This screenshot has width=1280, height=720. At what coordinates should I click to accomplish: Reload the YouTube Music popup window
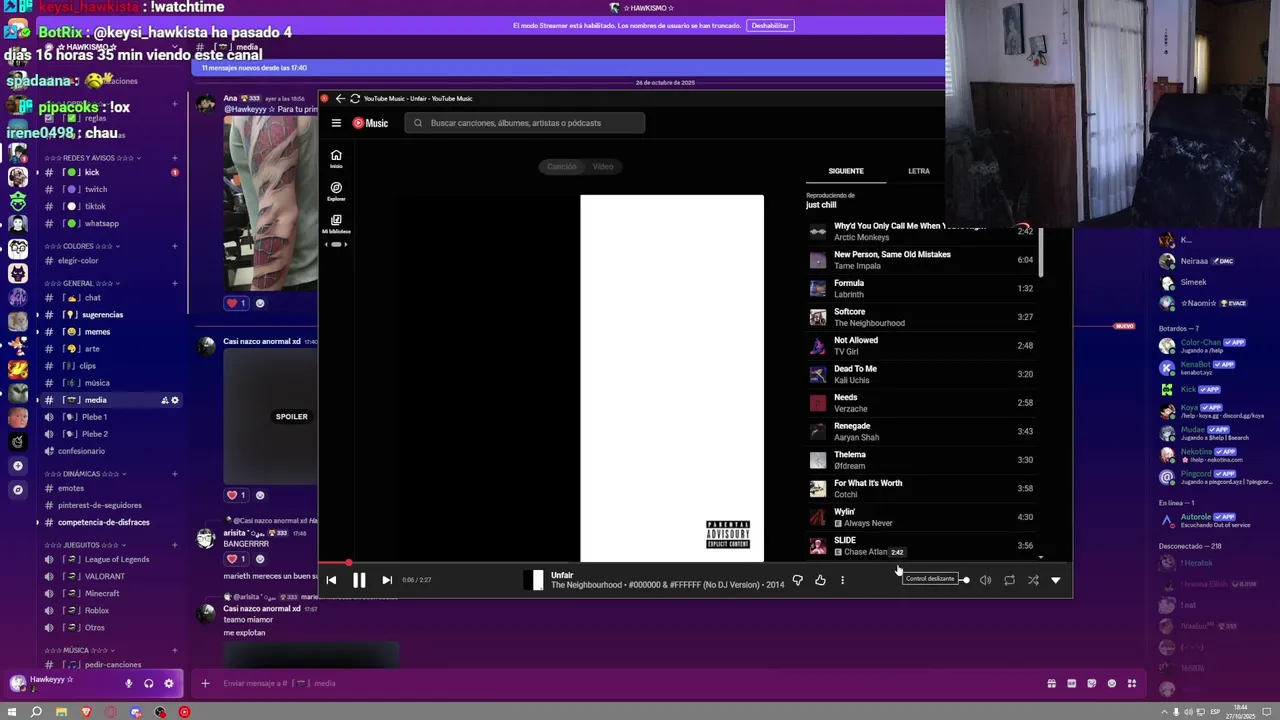click(x=355, y=98)
